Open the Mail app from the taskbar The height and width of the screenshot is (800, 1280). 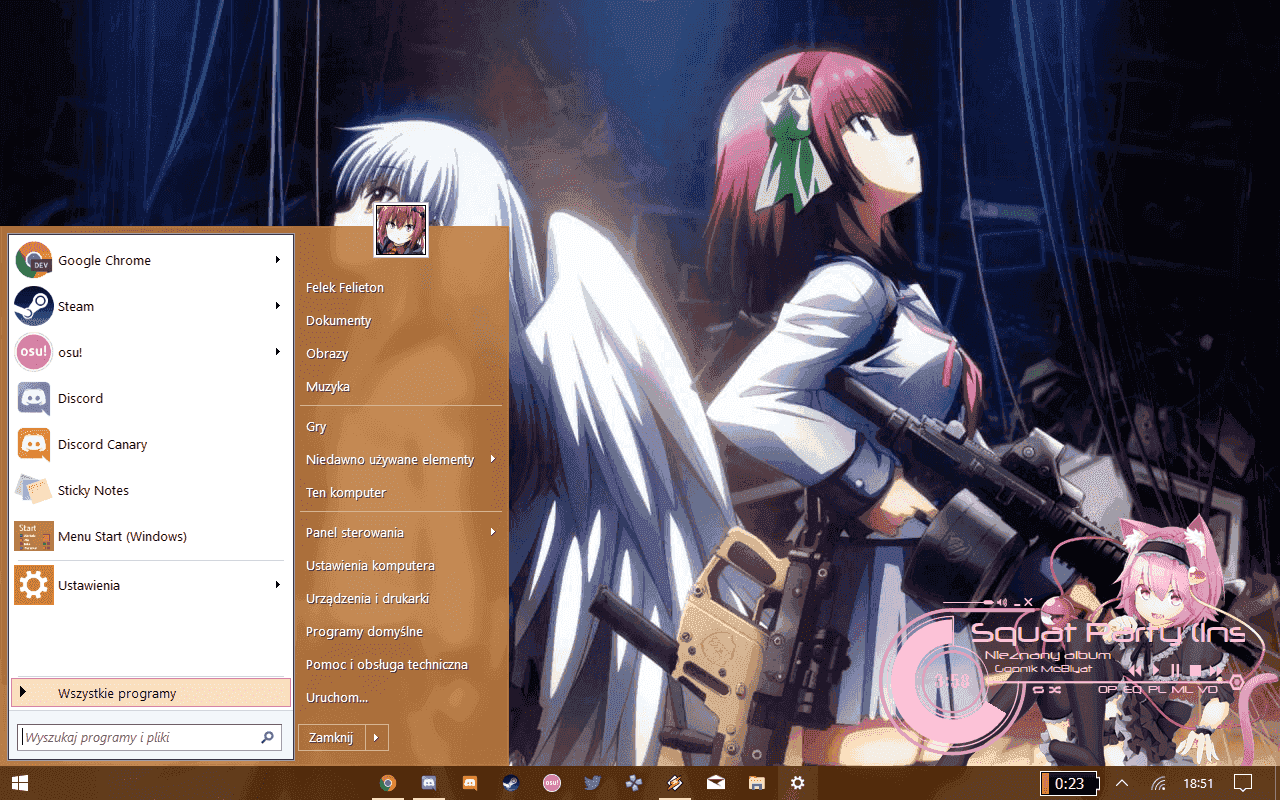coord(715,783)
